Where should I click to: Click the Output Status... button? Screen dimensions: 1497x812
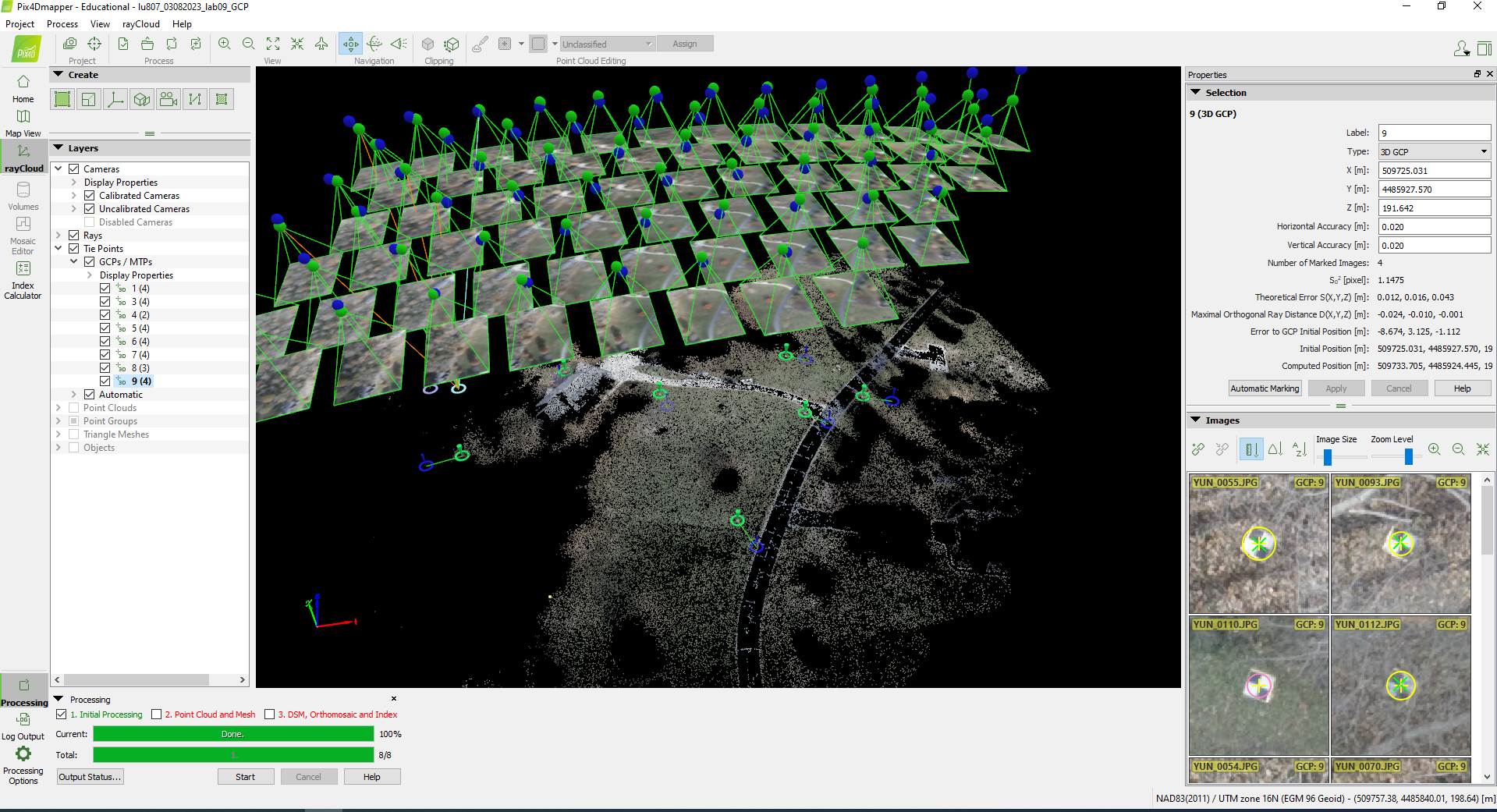[x=90, y=777]
